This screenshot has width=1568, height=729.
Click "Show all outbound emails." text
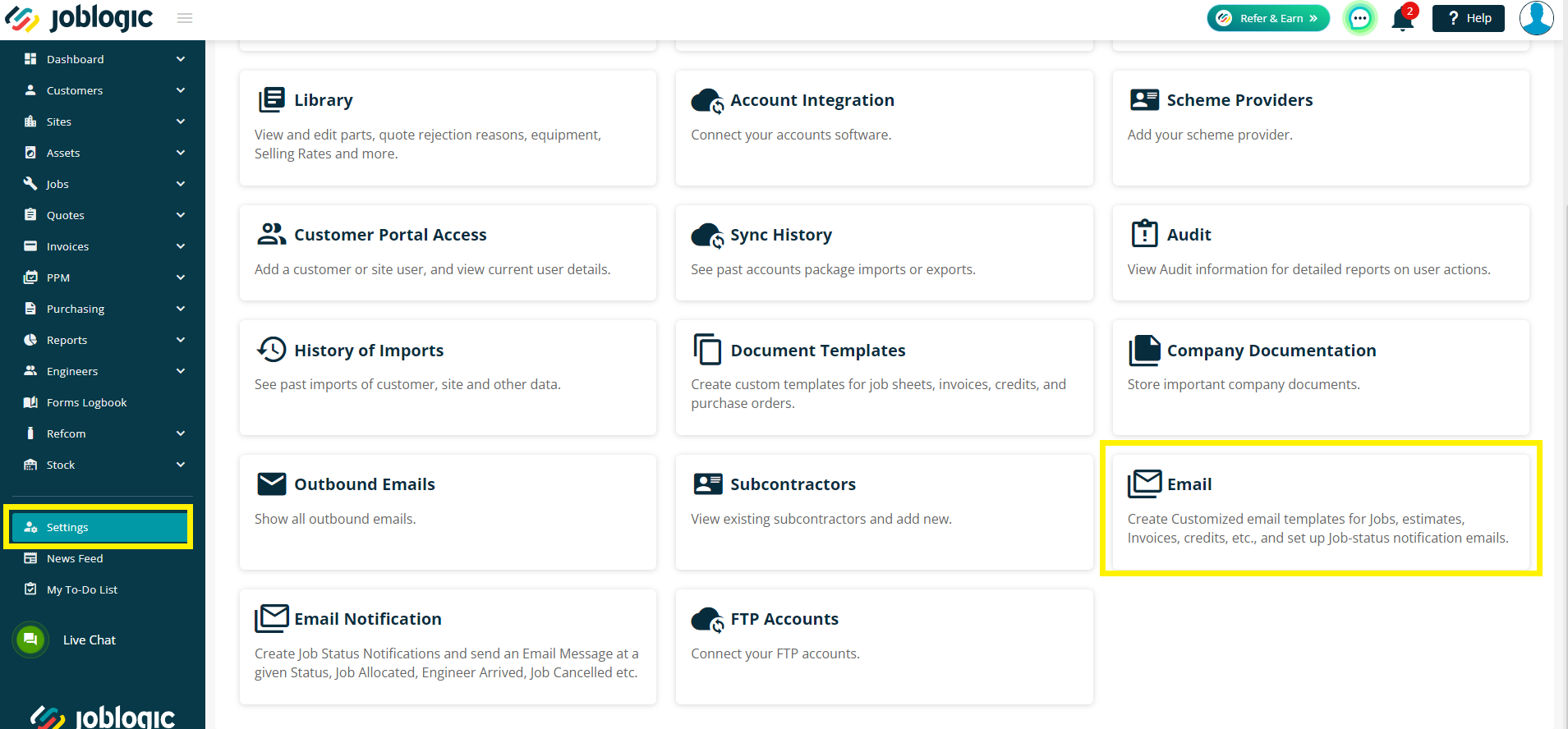[335, 519]
